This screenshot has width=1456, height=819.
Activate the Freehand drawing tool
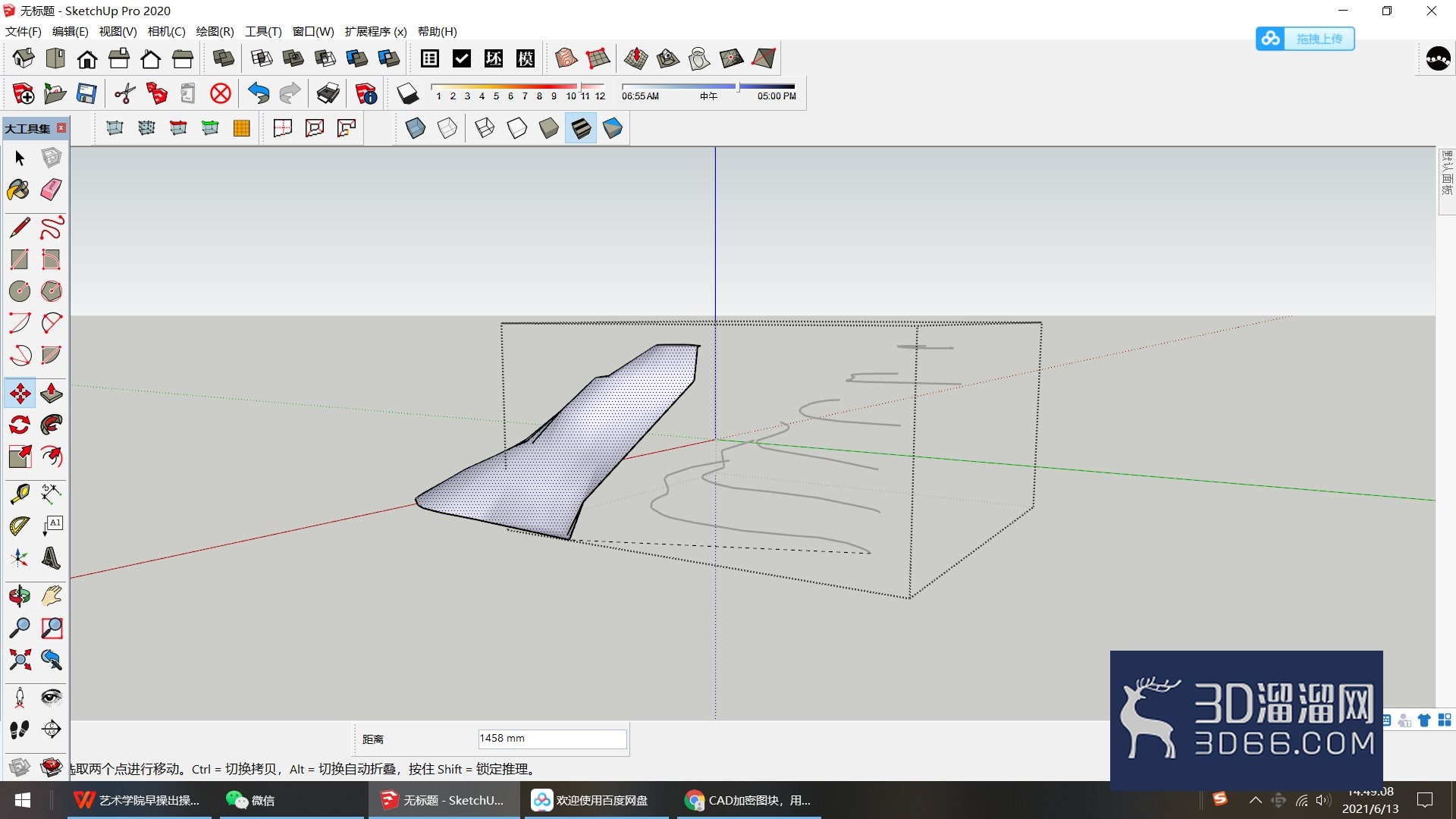52,227
